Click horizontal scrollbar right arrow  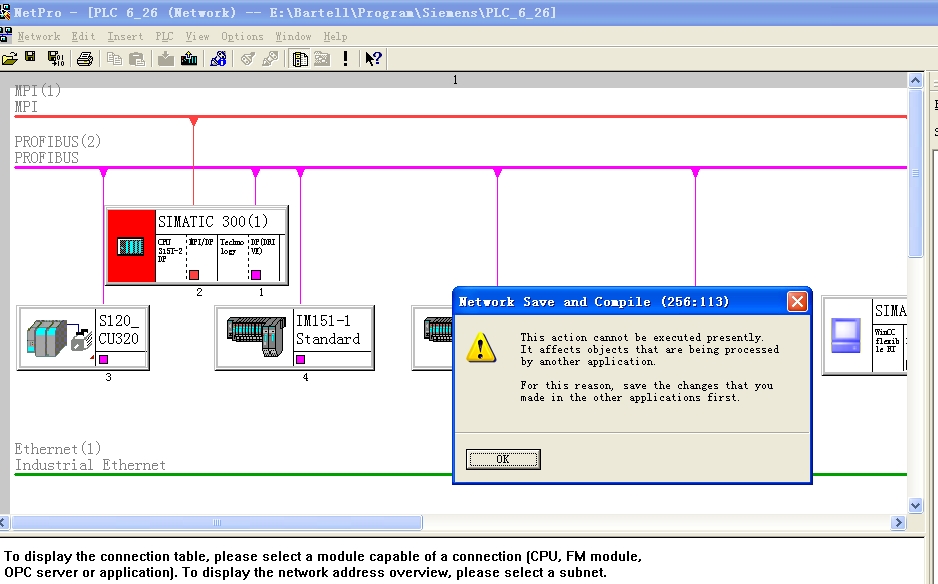[897, 523]
